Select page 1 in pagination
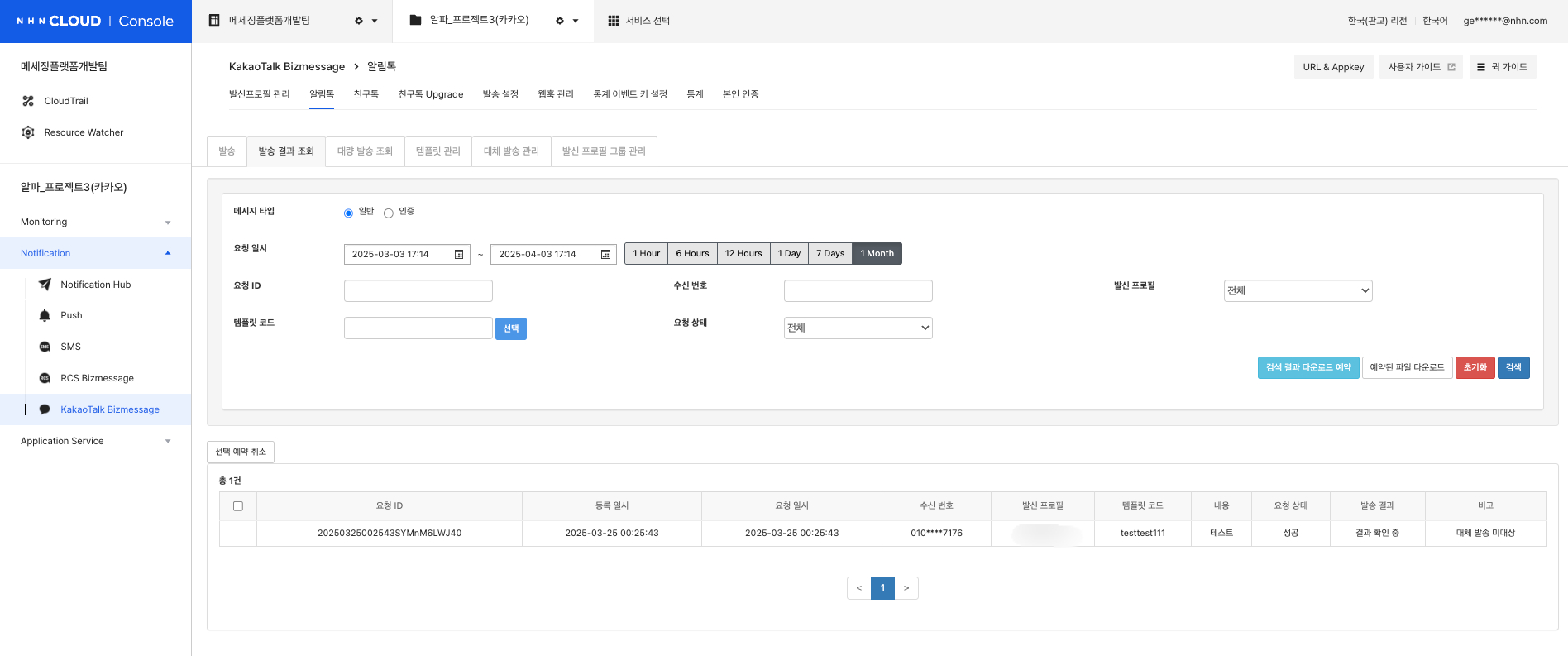Viewport: 1568px width, 656px height. pos(882,588)
